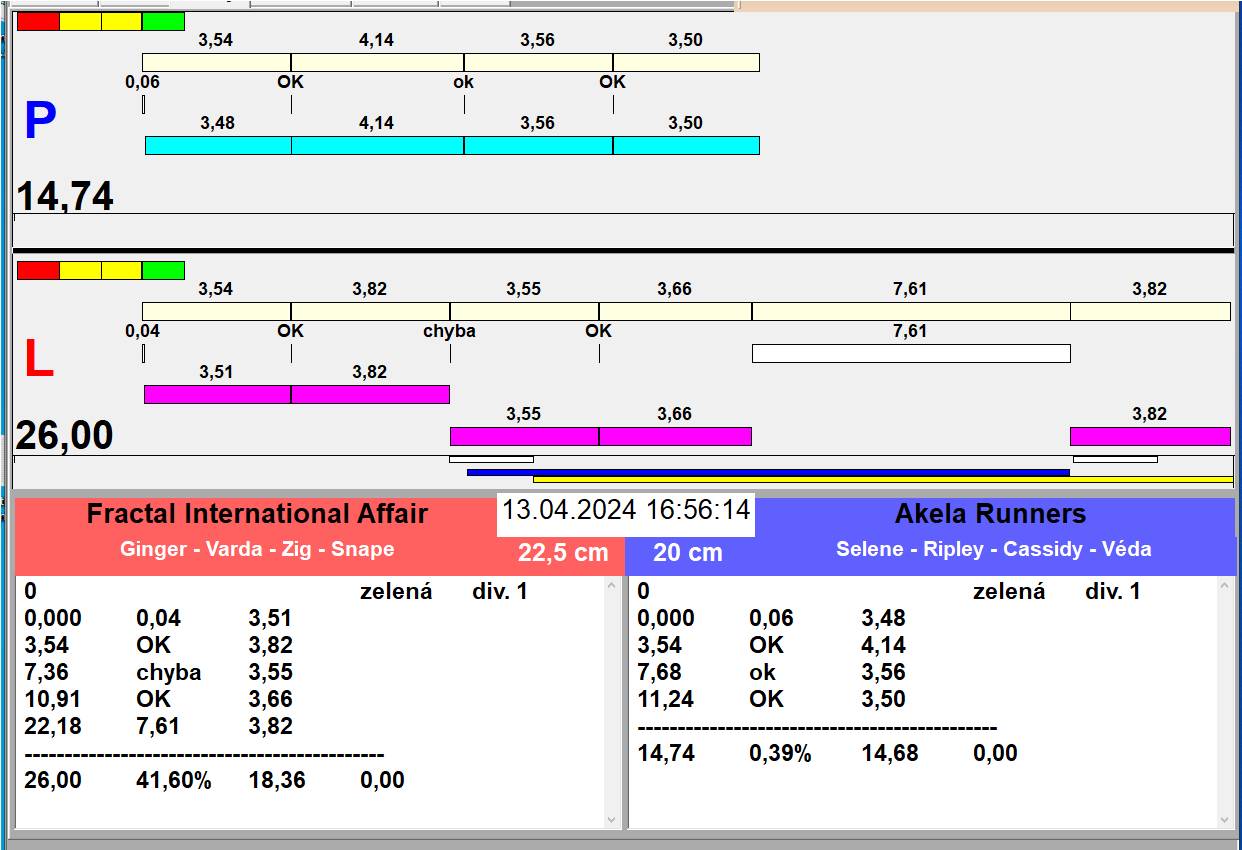Click the date and time field
Viewport: 1242px width, 850px height.
pos(625,510)
